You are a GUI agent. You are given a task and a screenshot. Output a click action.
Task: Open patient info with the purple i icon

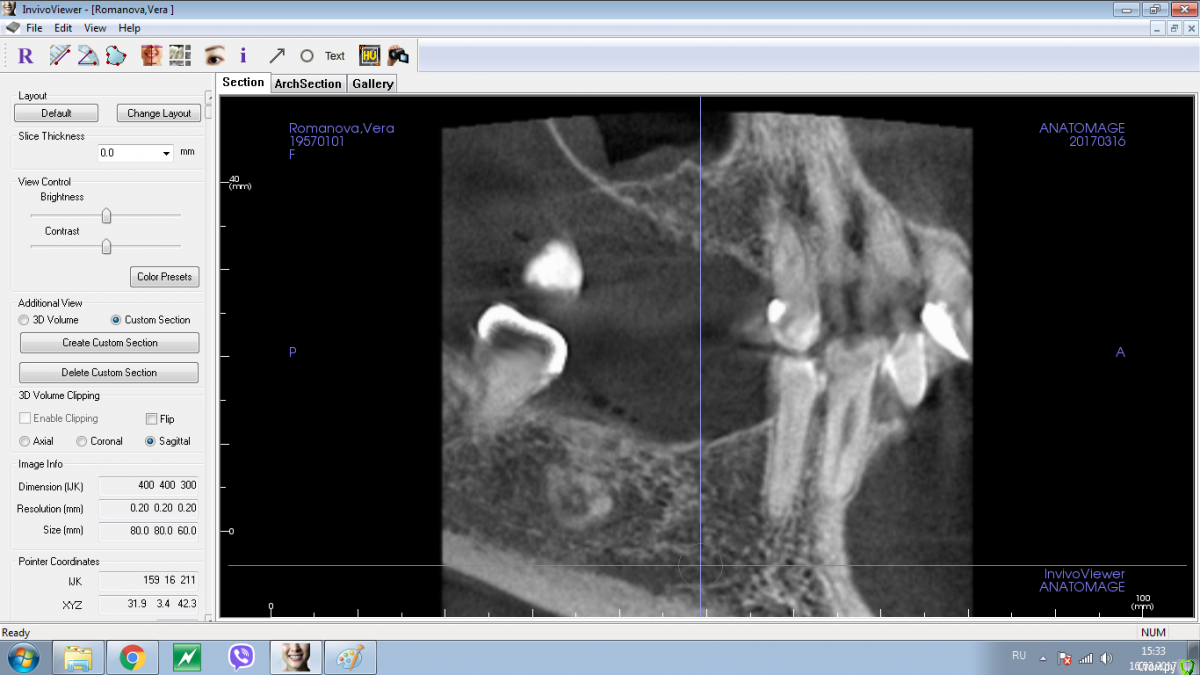(243, 56)
